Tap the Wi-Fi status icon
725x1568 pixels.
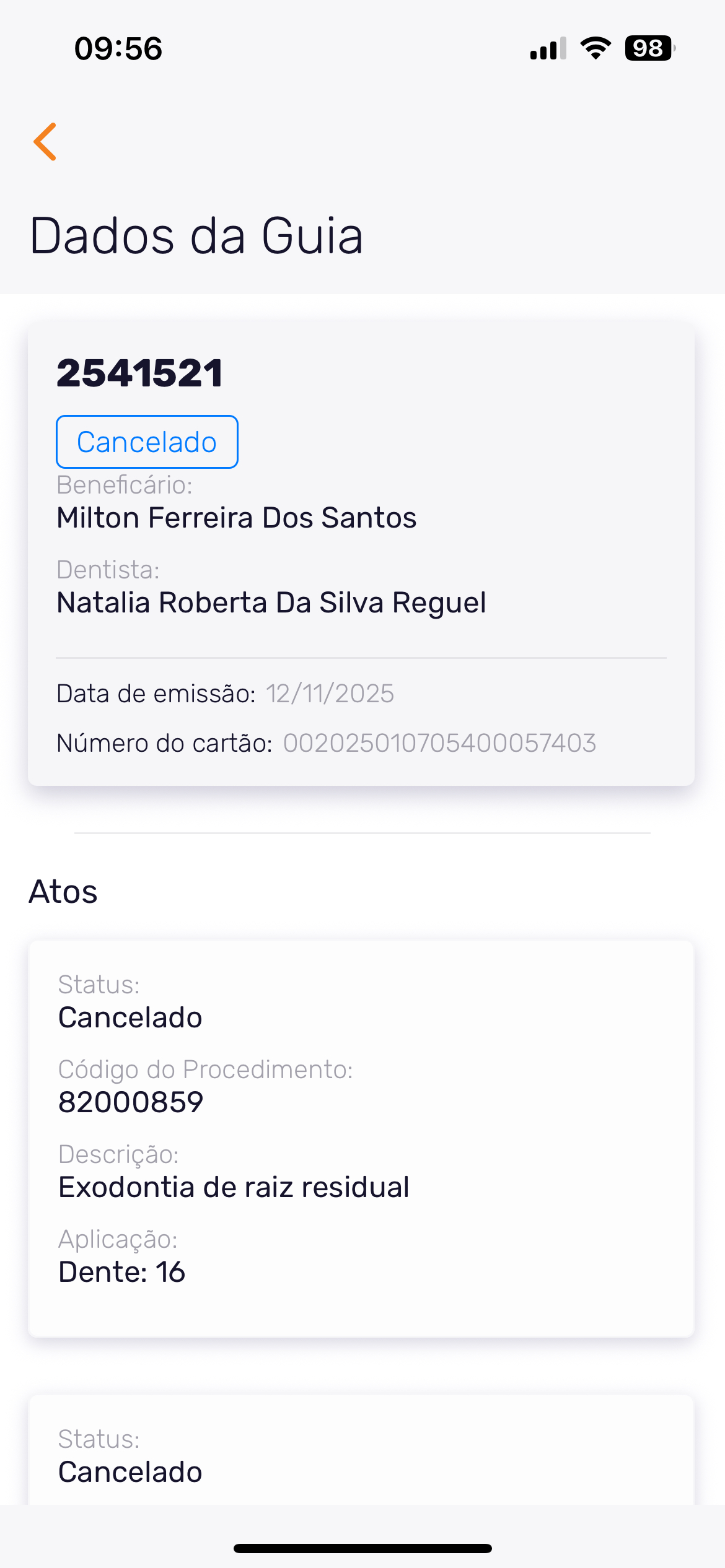(x=595, y=48)
